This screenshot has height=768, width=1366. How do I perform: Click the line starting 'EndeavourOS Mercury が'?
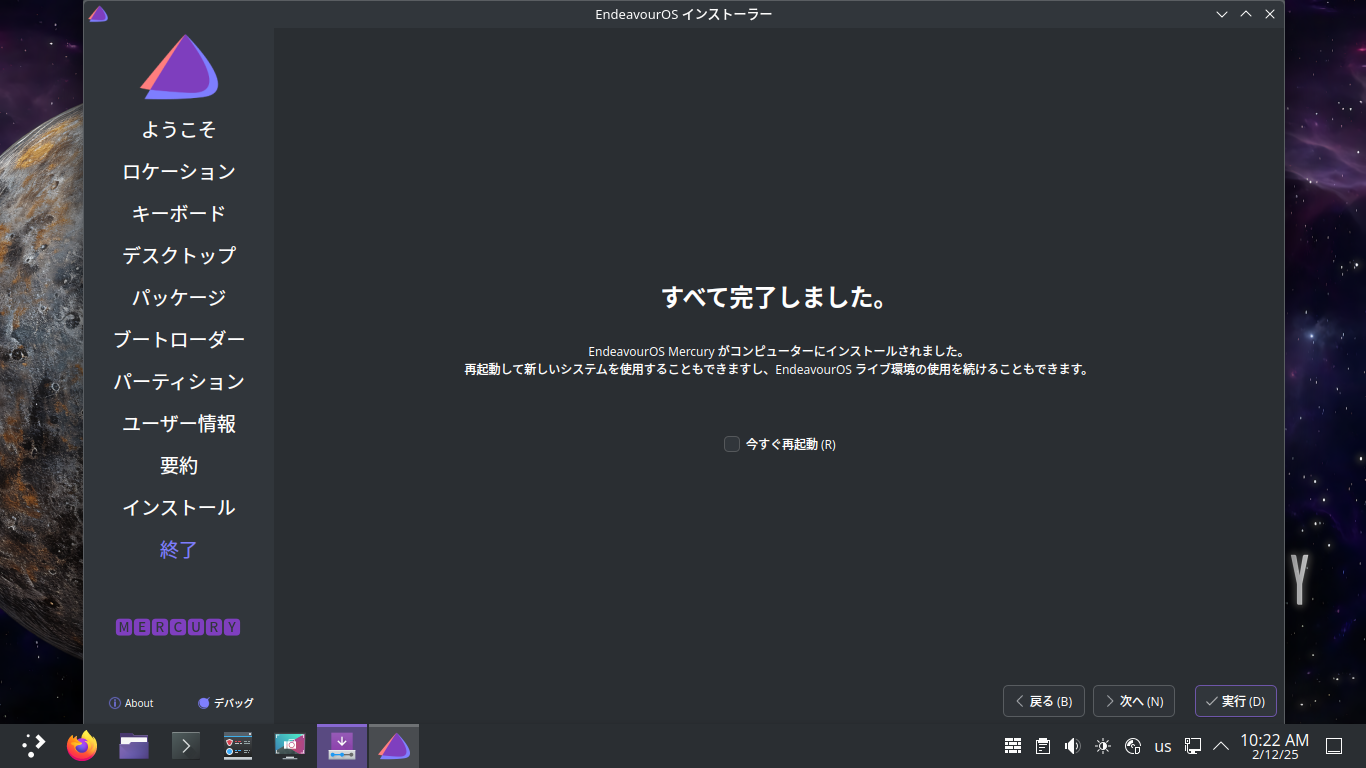click(x=776, y=352)
